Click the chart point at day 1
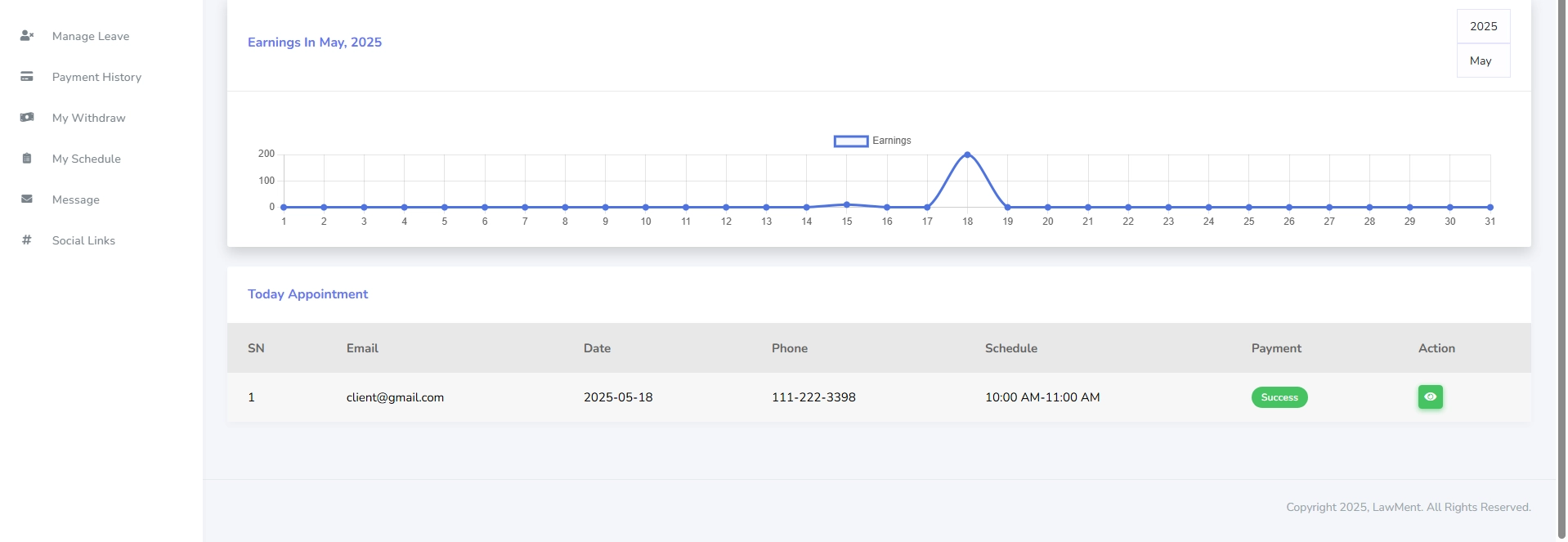Image resolution: width=1568 pixels, height=542 pixels. point(284,208)
